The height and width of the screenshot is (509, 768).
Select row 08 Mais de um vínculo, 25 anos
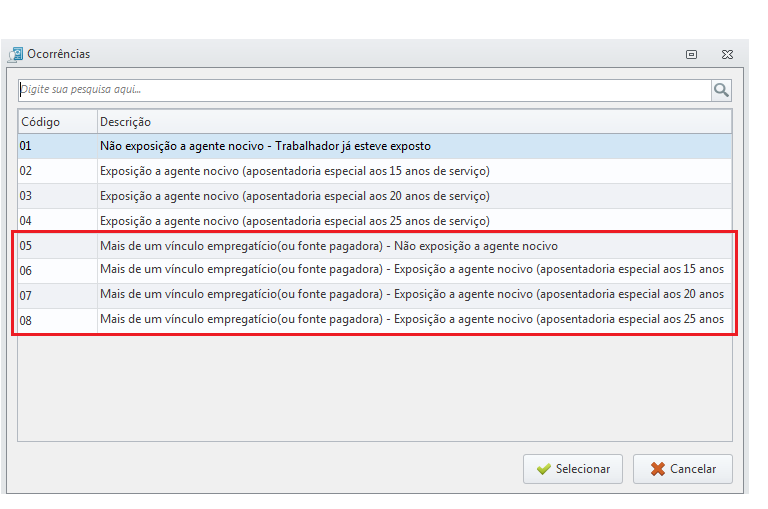pos(375,321)
